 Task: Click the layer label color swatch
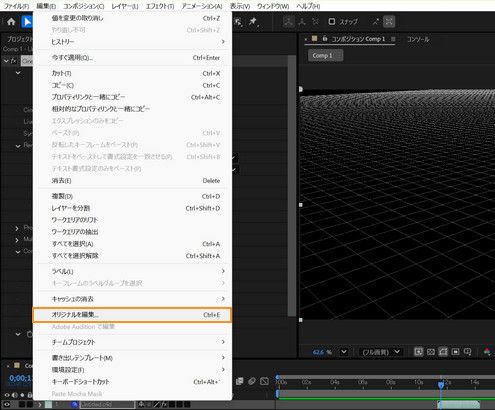[48, 404]
